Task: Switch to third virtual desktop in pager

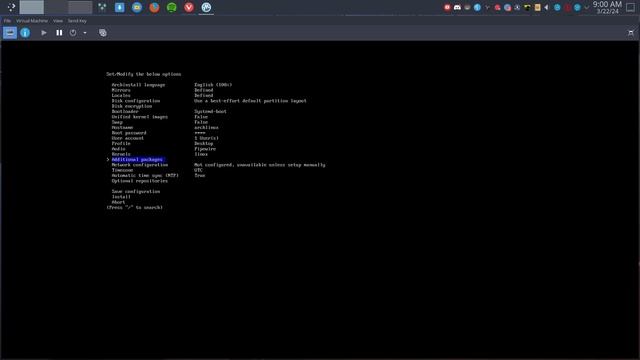Action: pyautogui.click(x=80, y=7)
